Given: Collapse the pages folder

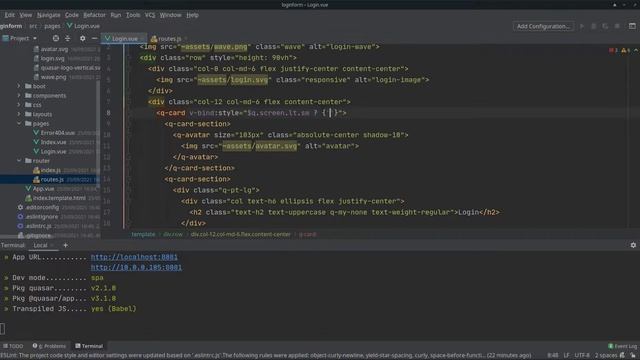Looking at the screenshot, I should 19,123.
